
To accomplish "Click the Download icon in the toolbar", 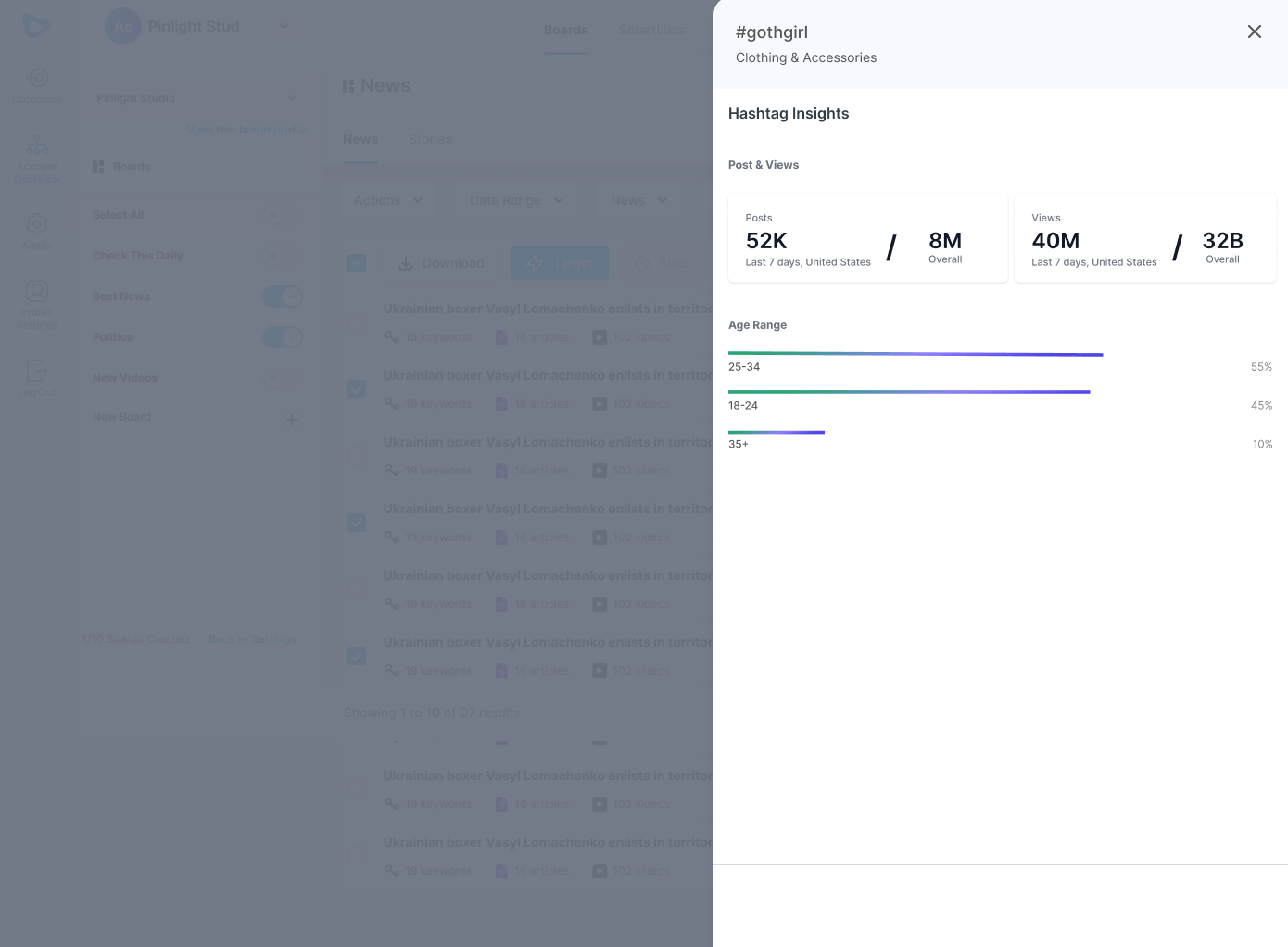I will [x=406, y=263].
